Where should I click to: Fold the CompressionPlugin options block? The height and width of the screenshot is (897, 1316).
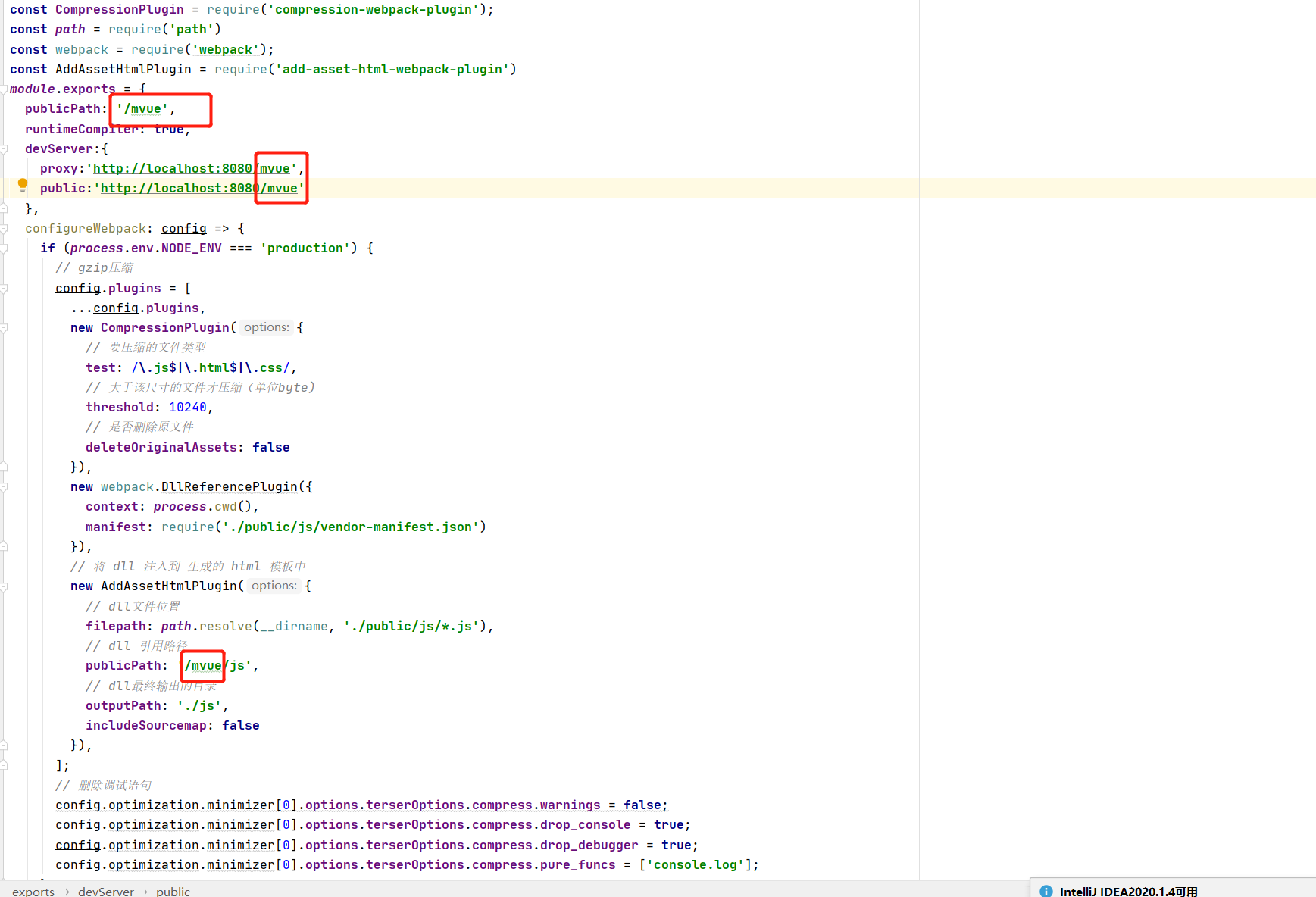[4, 328]
